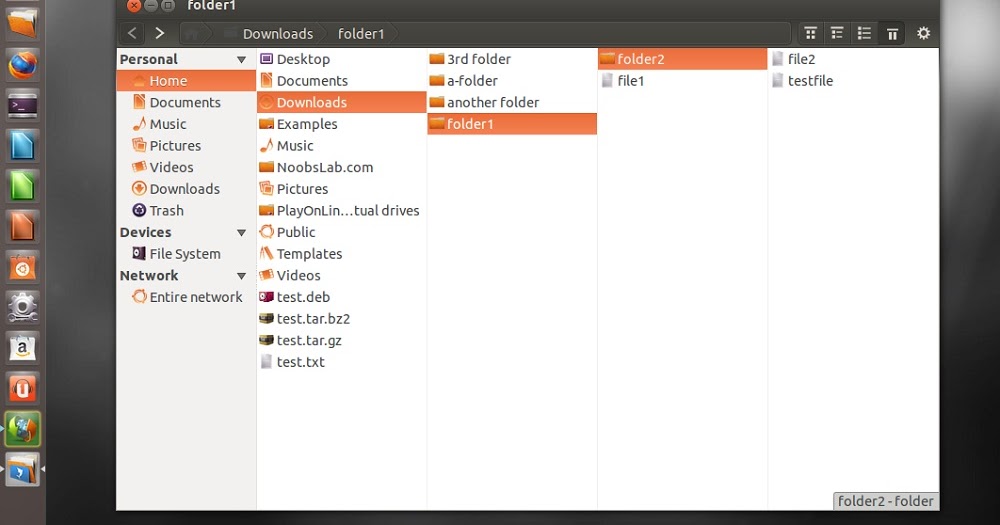Collapse the Devices section
1000x525 pixels.
pos(241,233)
